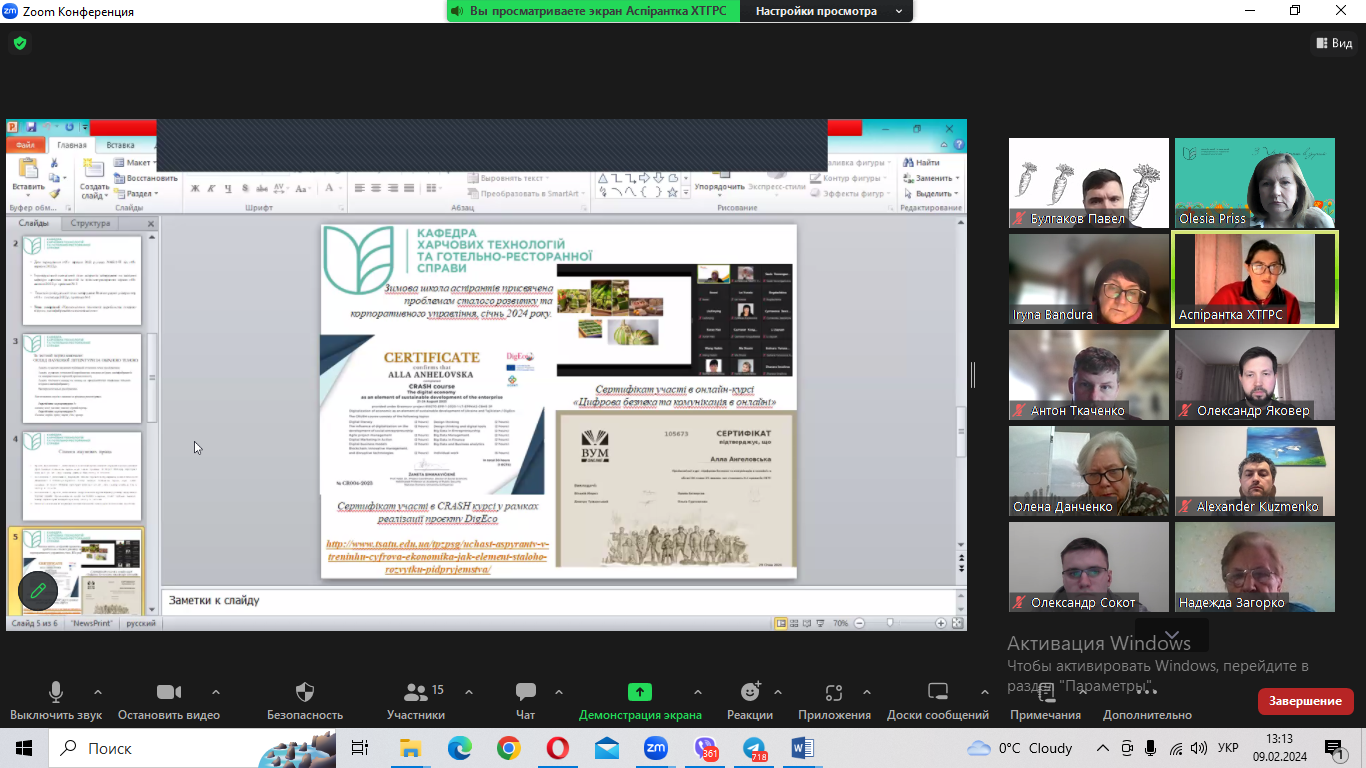
Task: Click the Format Painter brush icon
Action: [54, 193]
